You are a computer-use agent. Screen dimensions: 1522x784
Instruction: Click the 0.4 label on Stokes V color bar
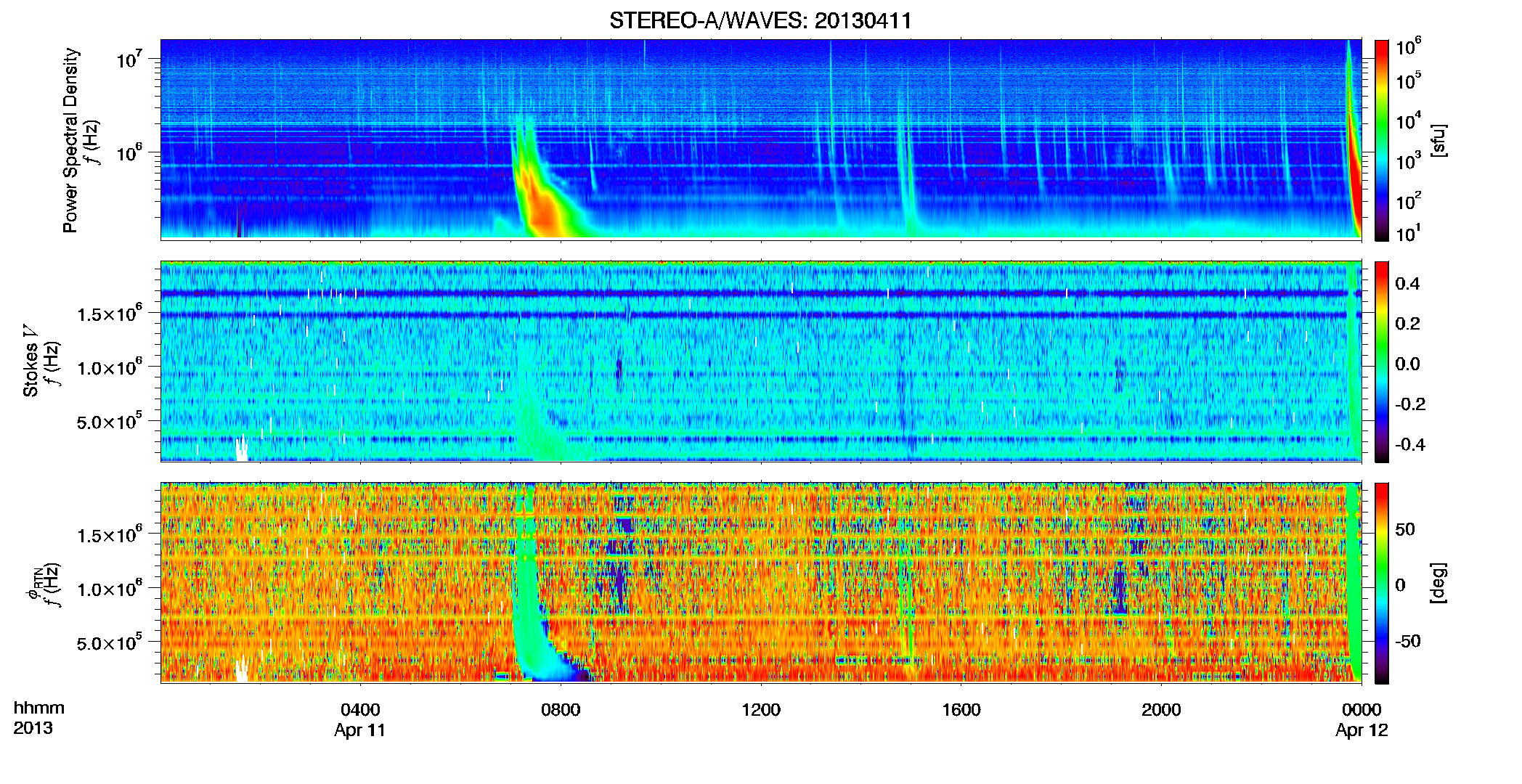1407,284
